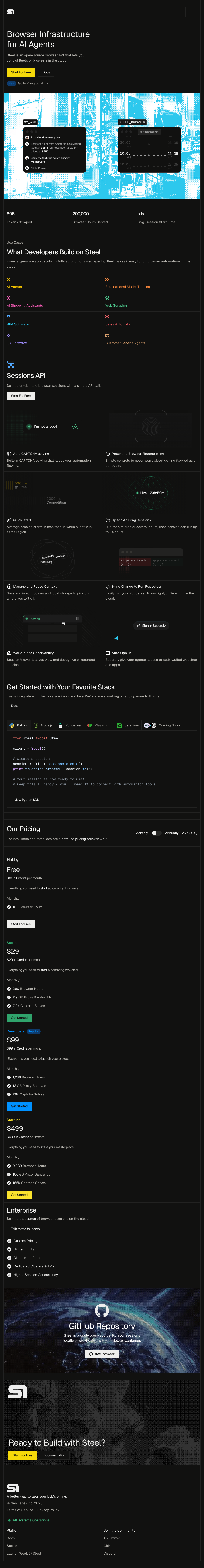Image resolution: width=204 pixels, height=1568 pixels.
Task: Click the steel-browser repository button
Action: point(102,1354)
